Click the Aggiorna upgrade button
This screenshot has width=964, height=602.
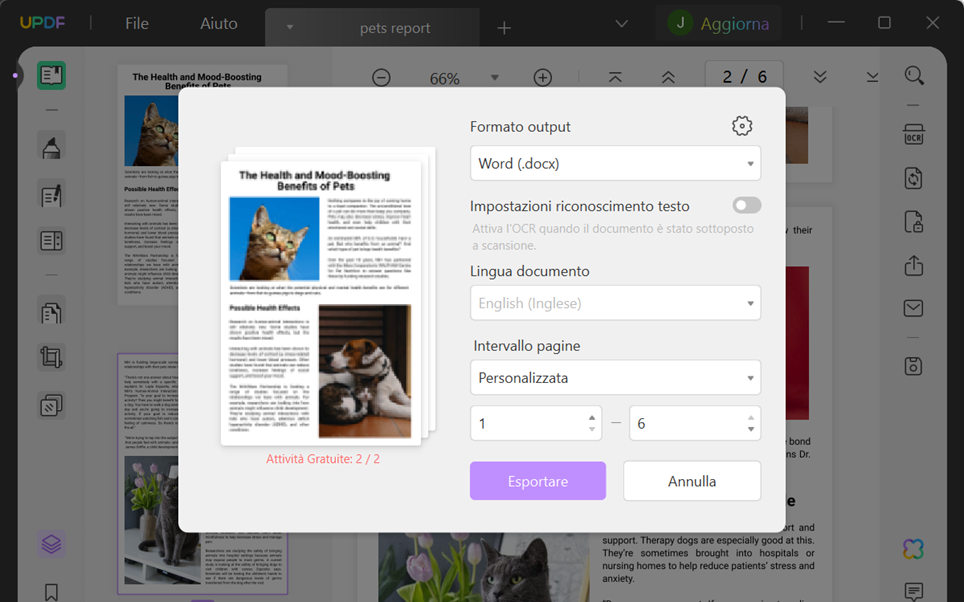click(x=735, y=24)
